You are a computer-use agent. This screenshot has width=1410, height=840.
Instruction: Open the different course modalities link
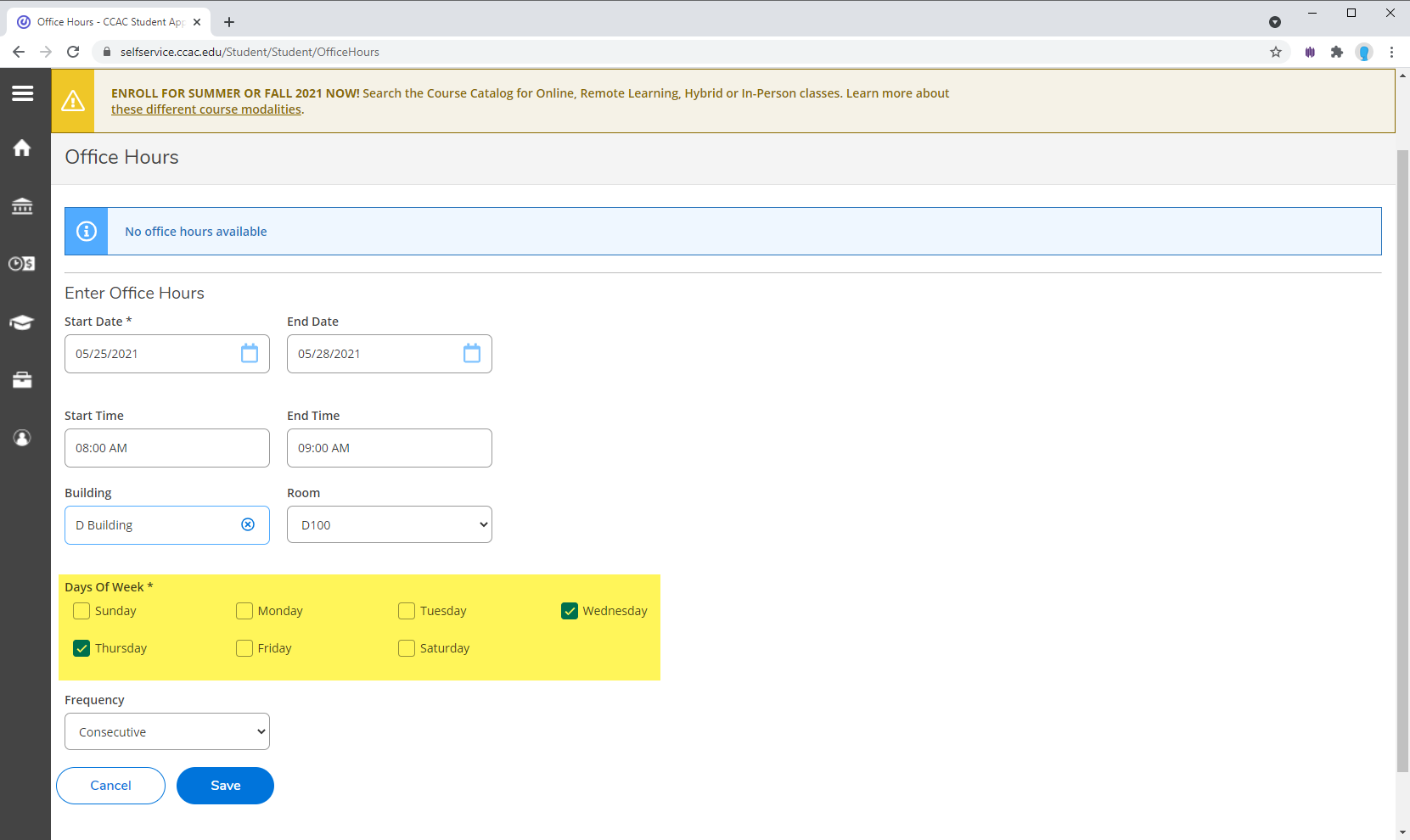[x=206, y=109]
